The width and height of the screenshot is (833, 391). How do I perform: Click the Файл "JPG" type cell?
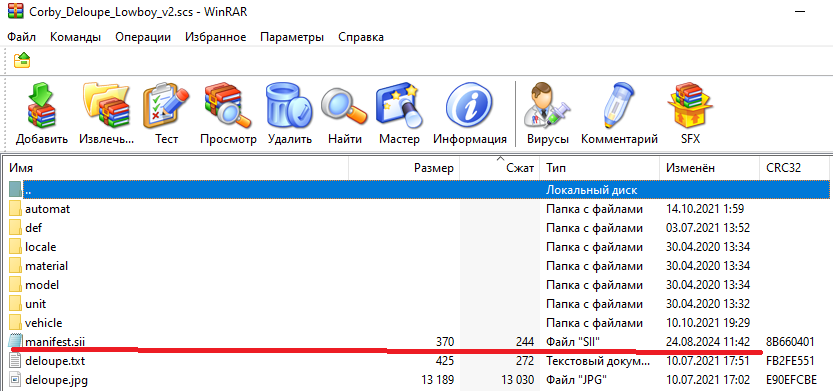click(x=576, y=380)
